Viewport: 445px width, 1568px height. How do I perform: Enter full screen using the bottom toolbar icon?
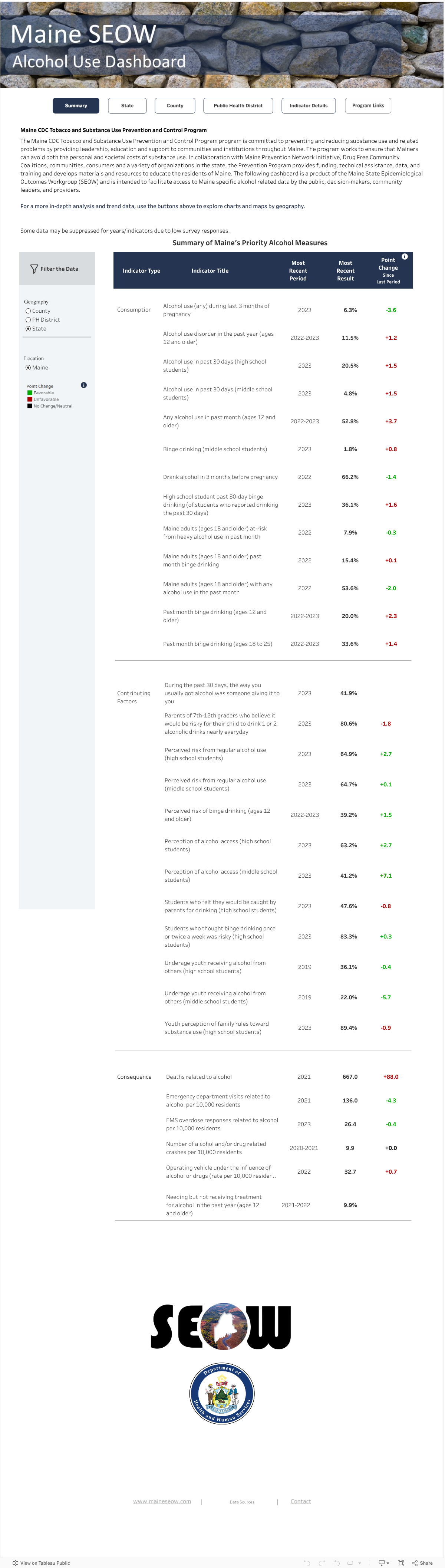(x=400, y=1562)
